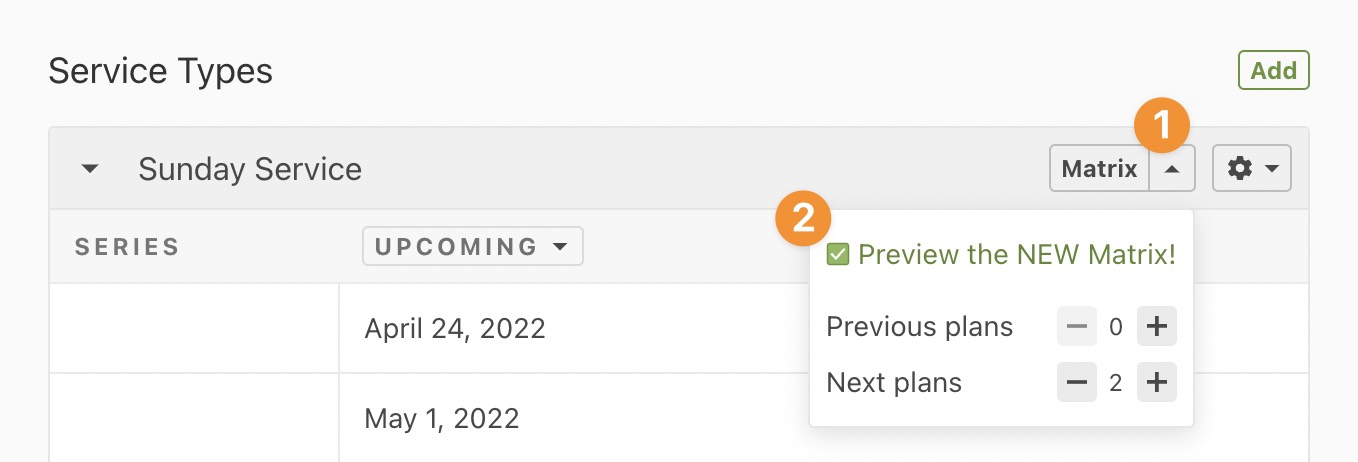This screenshot has width=1358, height=462.
Task: Select the May 1, 2022 plan
Action: tap(442, 417)
